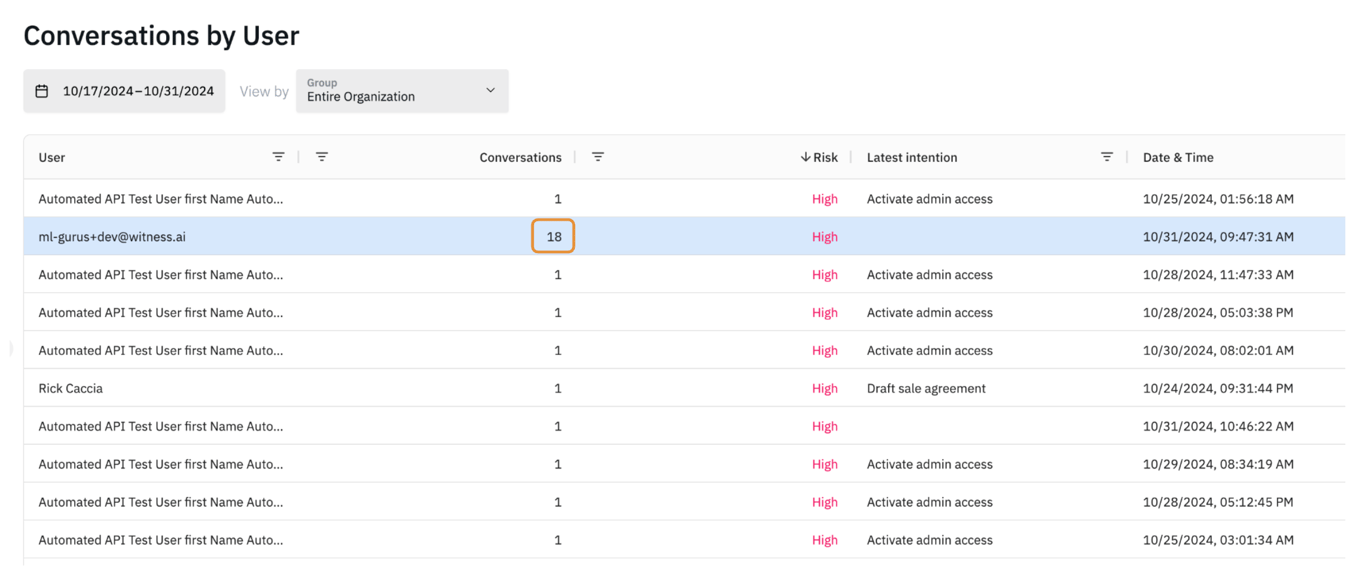
Task: Click the 10/25/2024, 01:56:18 AM row
Action: 1218,199
